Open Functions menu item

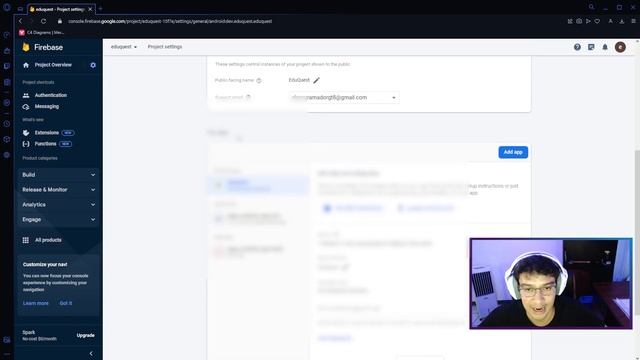(45, 144)
